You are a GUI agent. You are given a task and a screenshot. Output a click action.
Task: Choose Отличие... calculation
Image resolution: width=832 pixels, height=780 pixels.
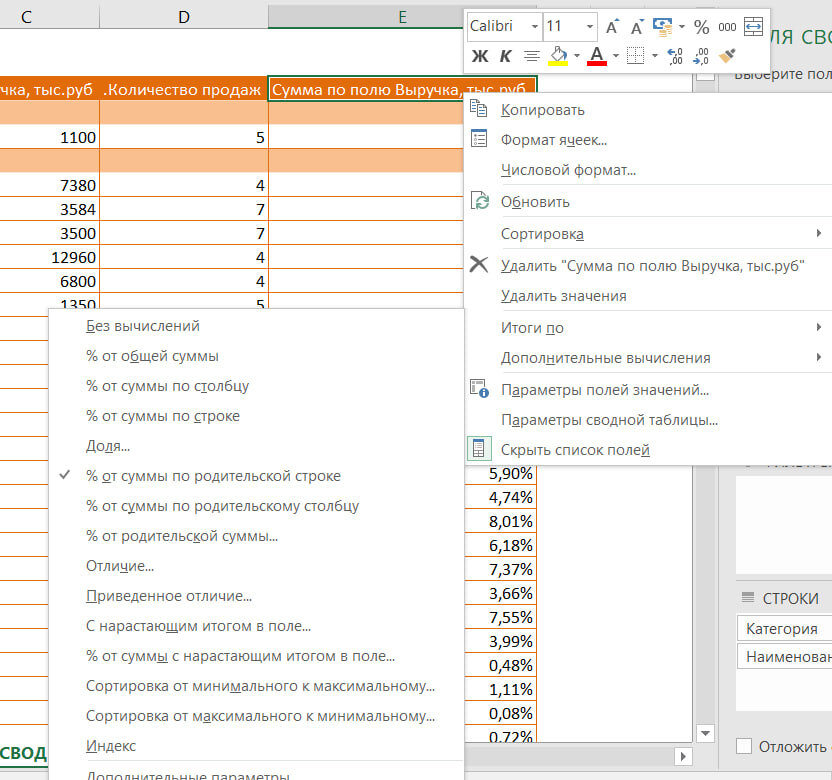click(120, 566)
